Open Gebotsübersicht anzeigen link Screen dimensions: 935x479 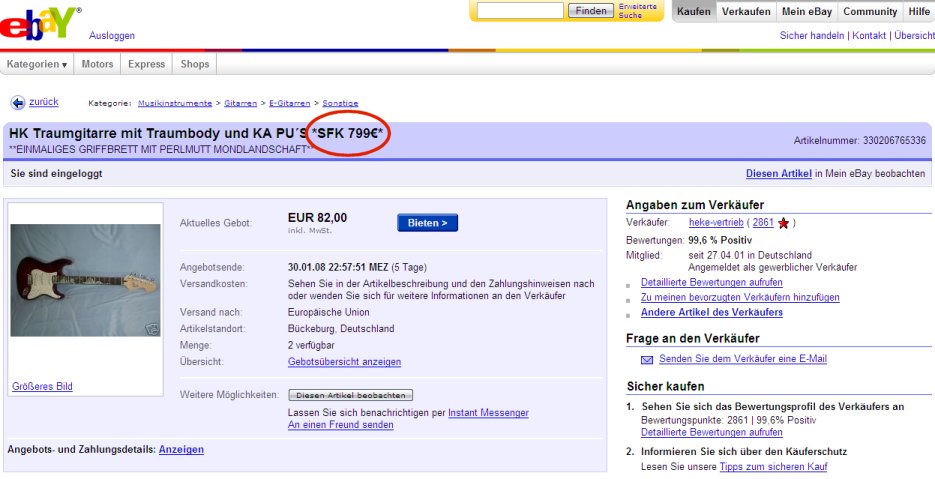pos(344,362)
